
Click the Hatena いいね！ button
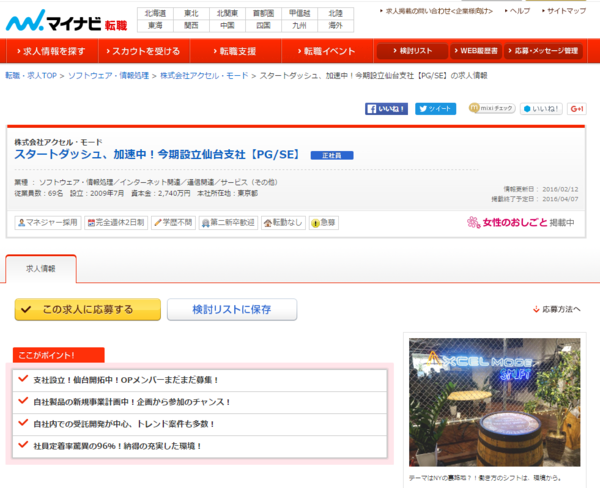[541, 109]
